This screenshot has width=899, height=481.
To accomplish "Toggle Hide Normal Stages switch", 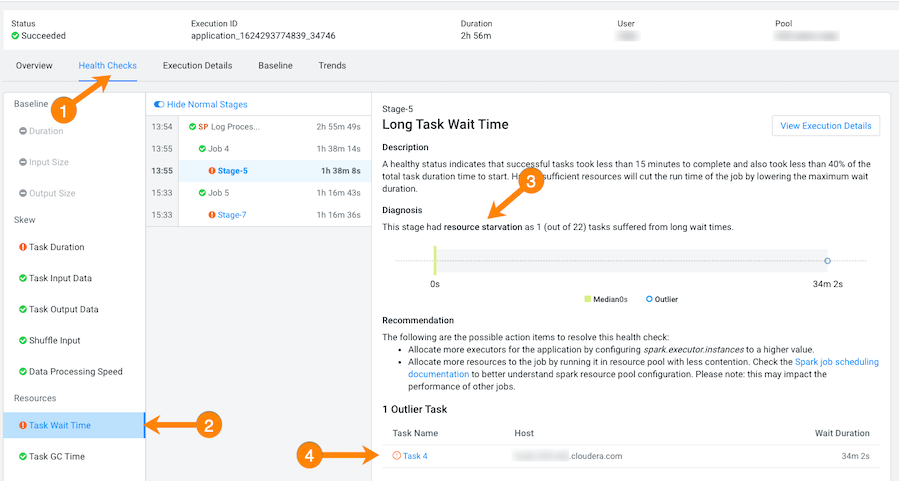I will [158, 104].
